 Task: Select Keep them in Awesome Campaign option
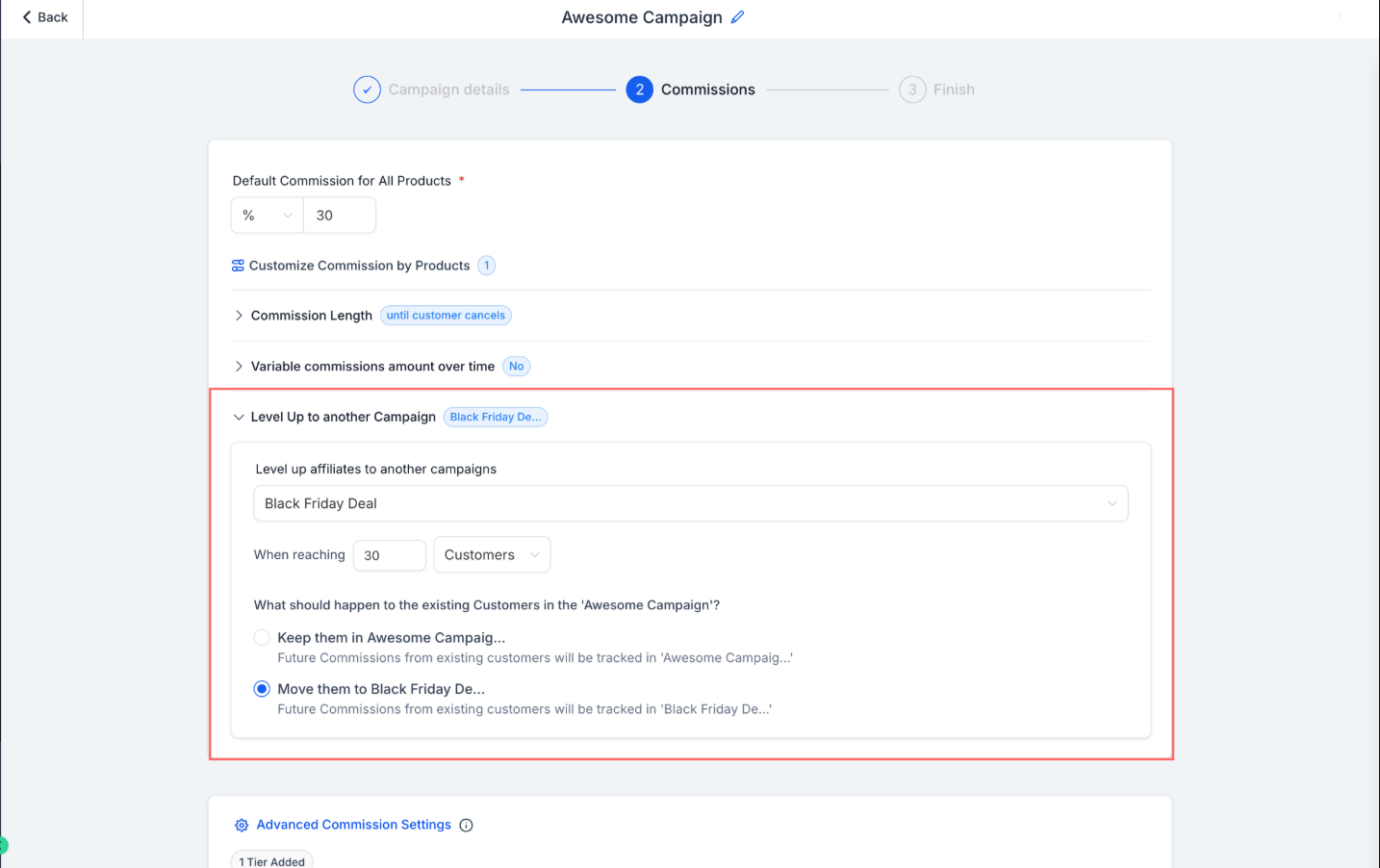262,638
